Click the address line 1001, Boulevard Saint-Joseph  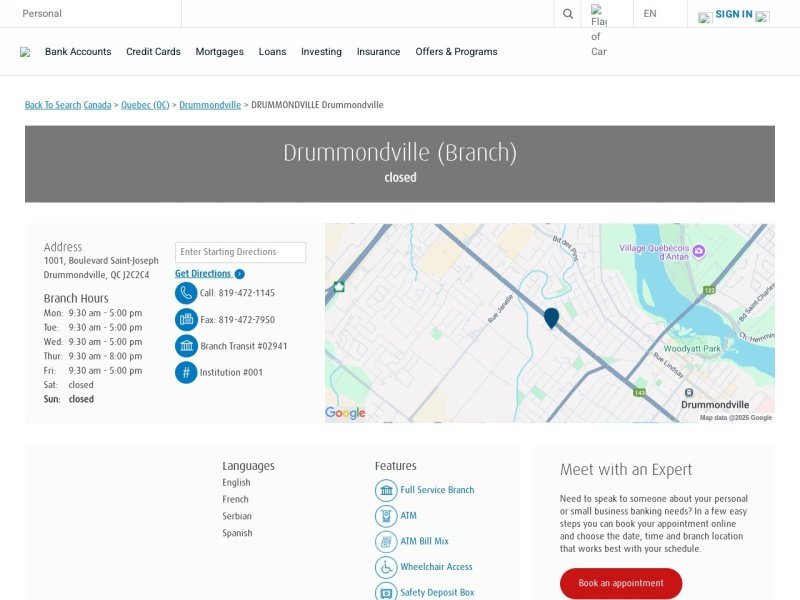pos(101,260)
